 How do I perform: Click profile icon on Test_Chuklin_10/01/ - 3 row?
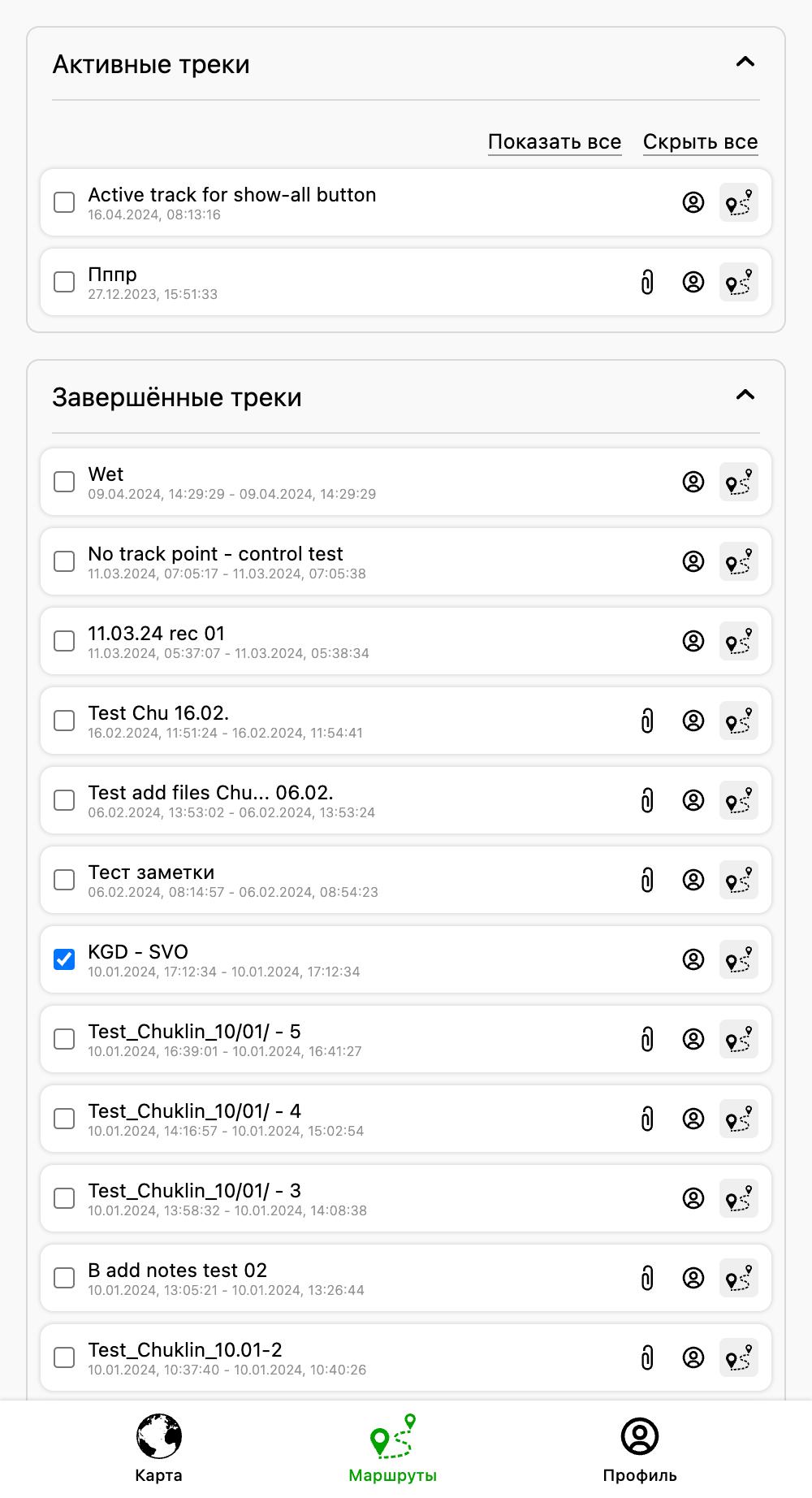pos(693,1198)
